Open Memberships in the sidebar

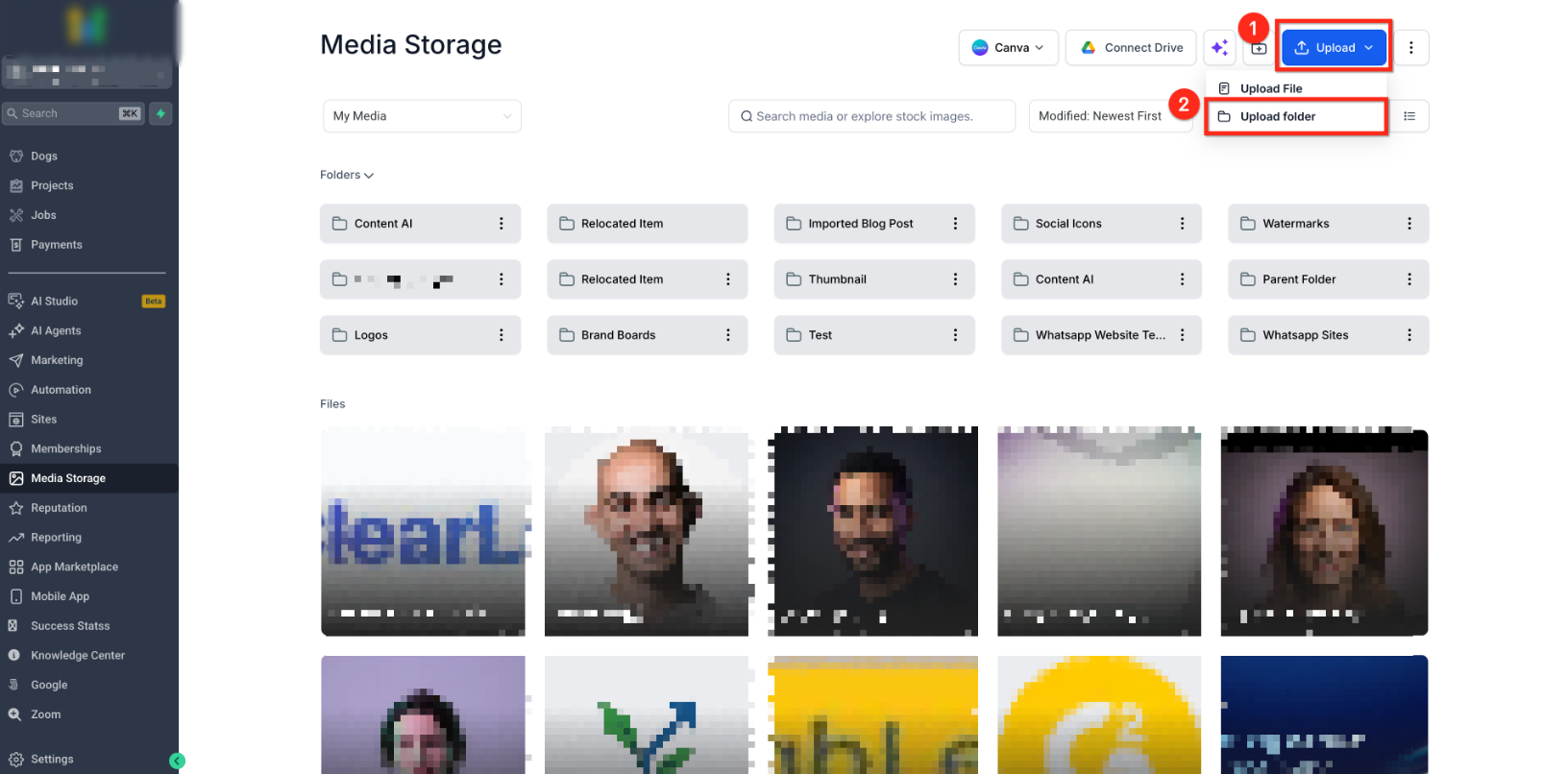(89, 449)
